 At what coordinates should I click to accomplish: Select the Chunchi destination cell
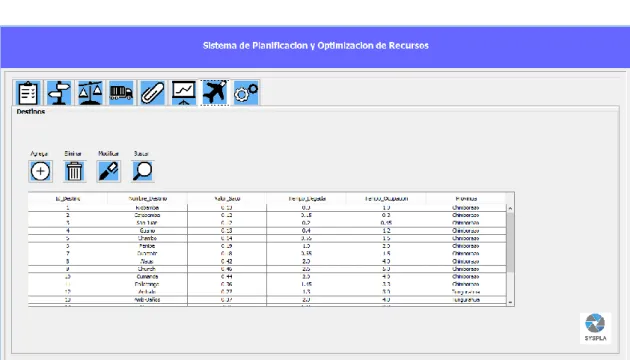point(147,269)
